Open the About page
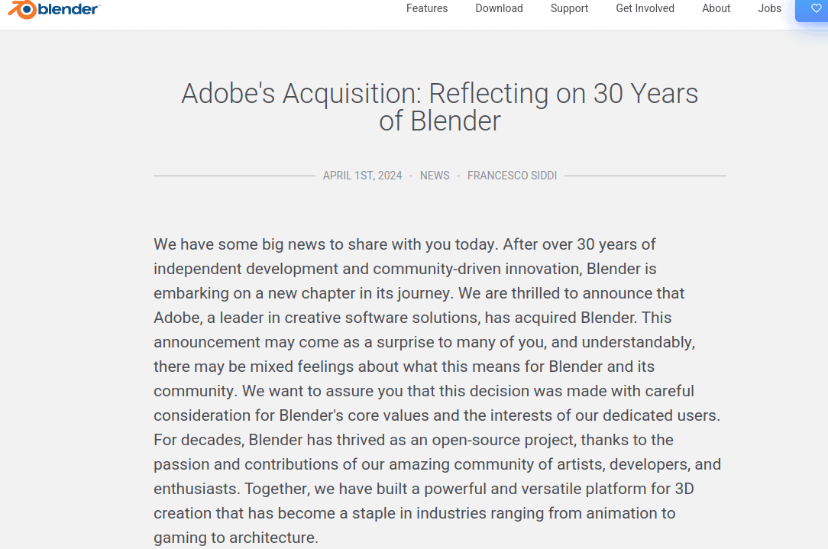 click(716, 8)
